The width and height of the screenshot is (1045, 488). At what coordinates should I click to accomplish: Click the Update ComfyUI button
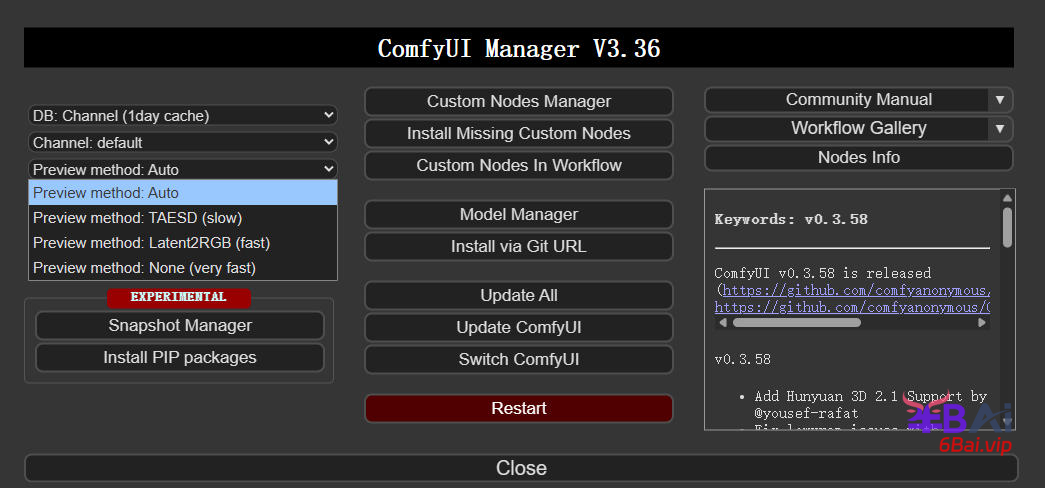coord(518,327)
